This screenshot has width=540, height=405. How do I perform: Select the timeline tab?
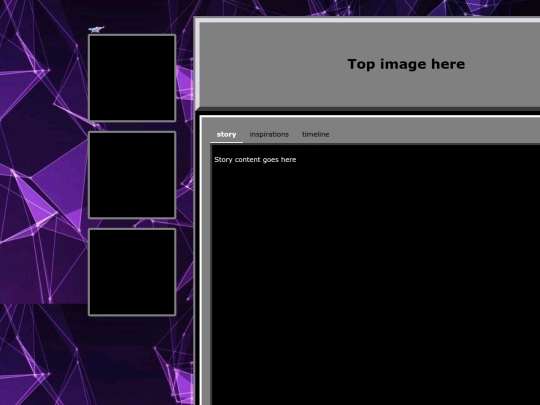tap(315, 134)
